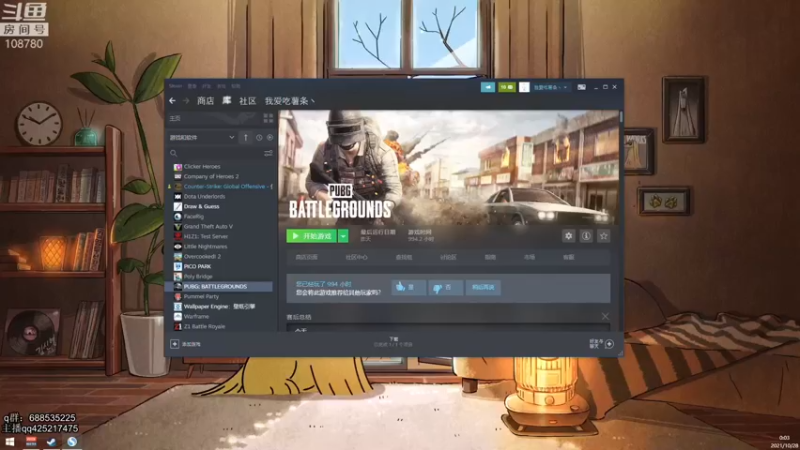Click the plus 添加游戏 add game button
Screen dimensions: 800x450
(x=186, y=344)
